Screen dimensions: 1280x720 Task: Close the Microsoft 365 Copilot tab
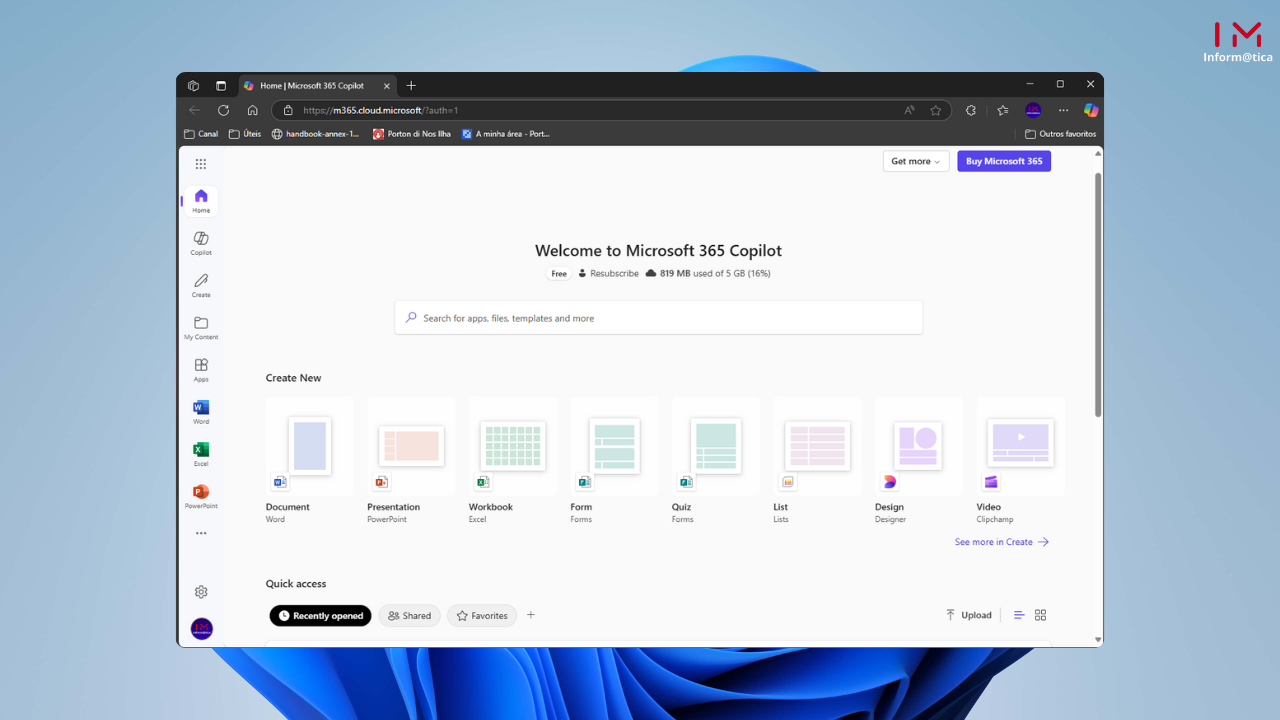387,86
